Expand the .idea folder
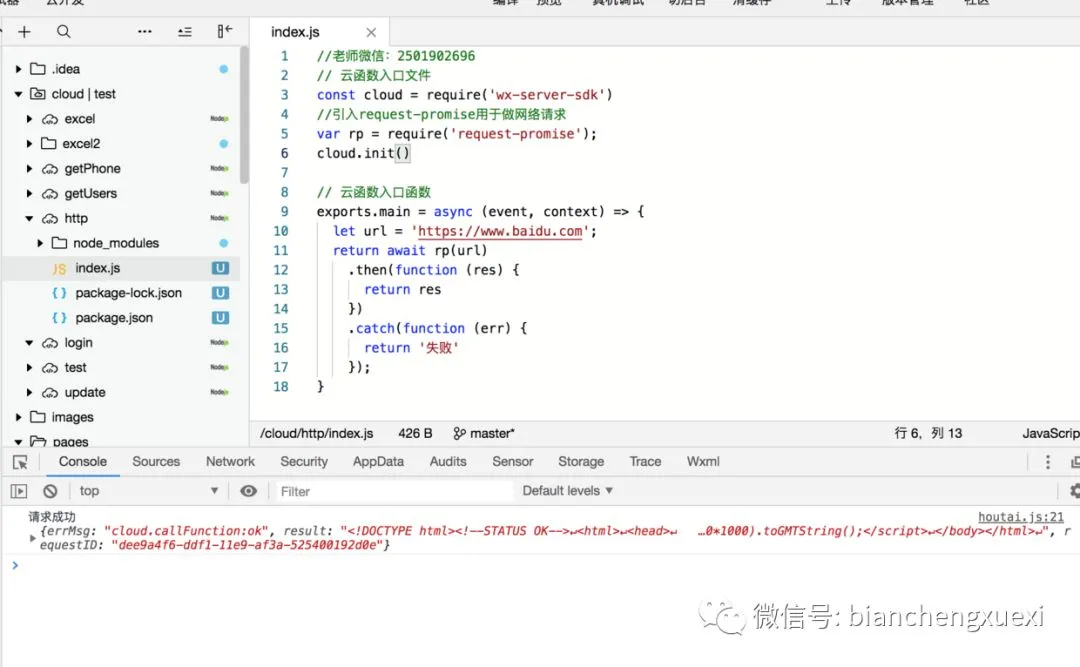This screenshot has width=1080, height=667. [19, 69]
